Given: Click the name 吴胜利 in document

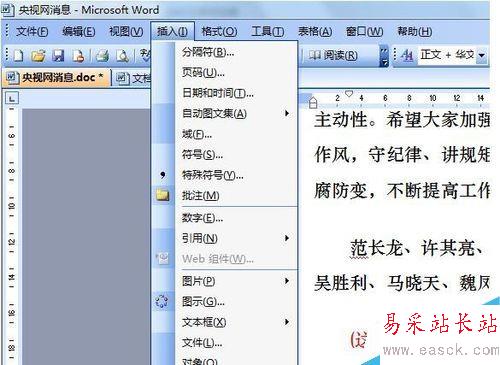Looking at the screenshot, I should point(340,283).
